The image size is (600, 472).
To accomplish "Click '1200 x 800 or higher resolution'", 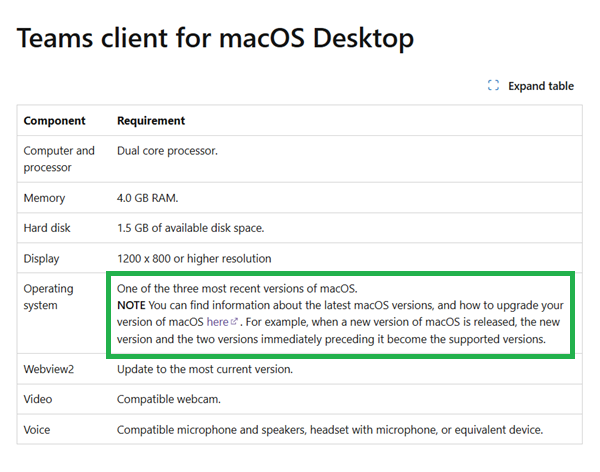I will (x=194, y=258).
